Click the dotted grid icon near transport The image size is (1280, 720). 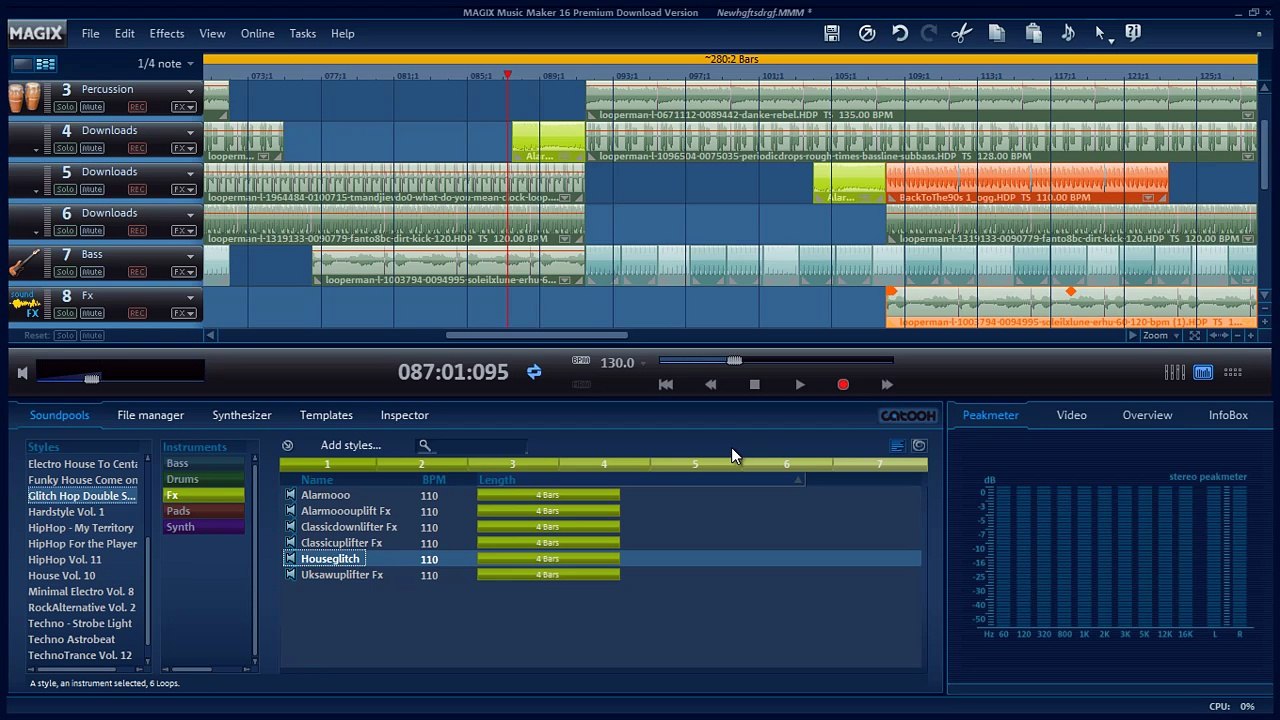1233,372
